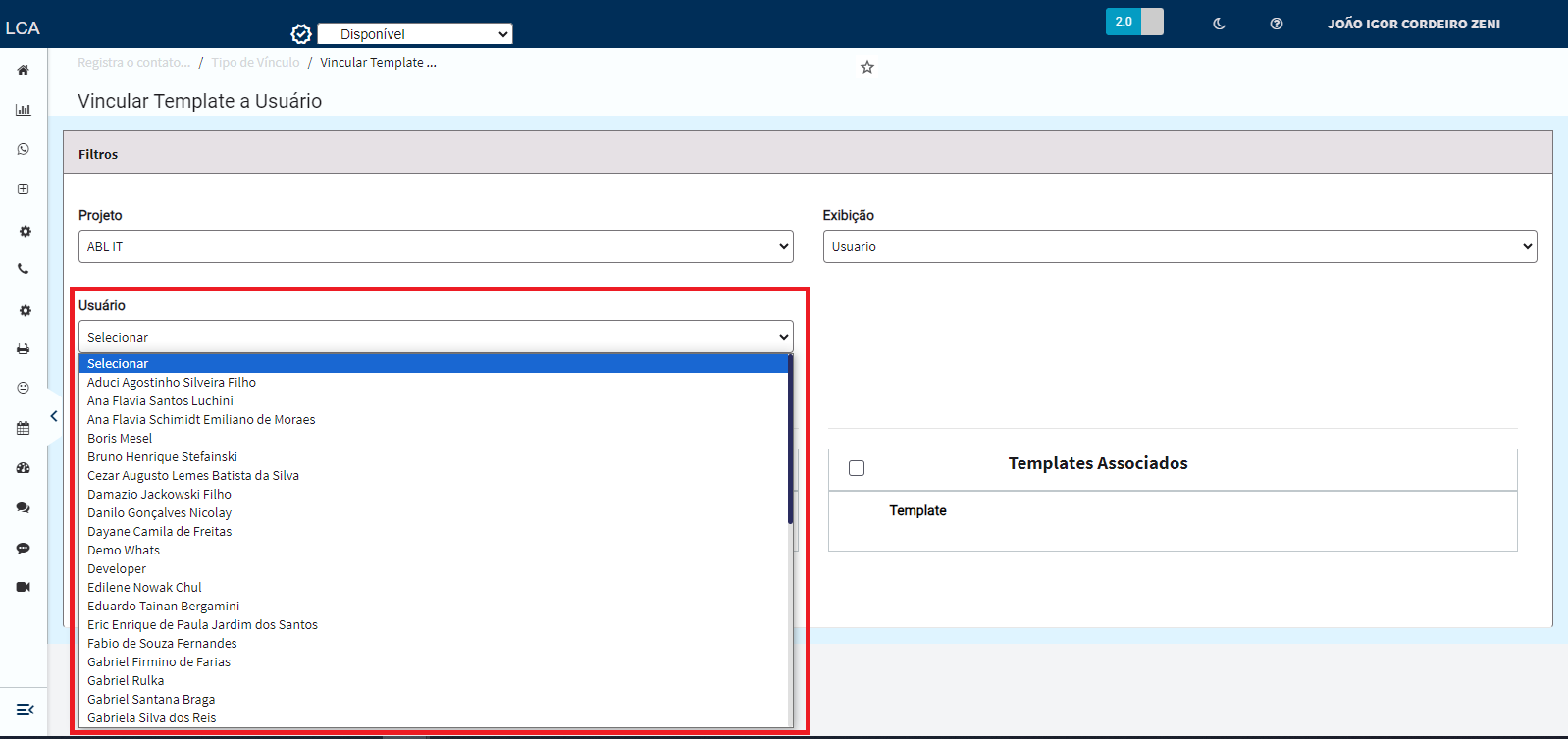Open the video camera icon in sidebar

(x=23, y=587)
